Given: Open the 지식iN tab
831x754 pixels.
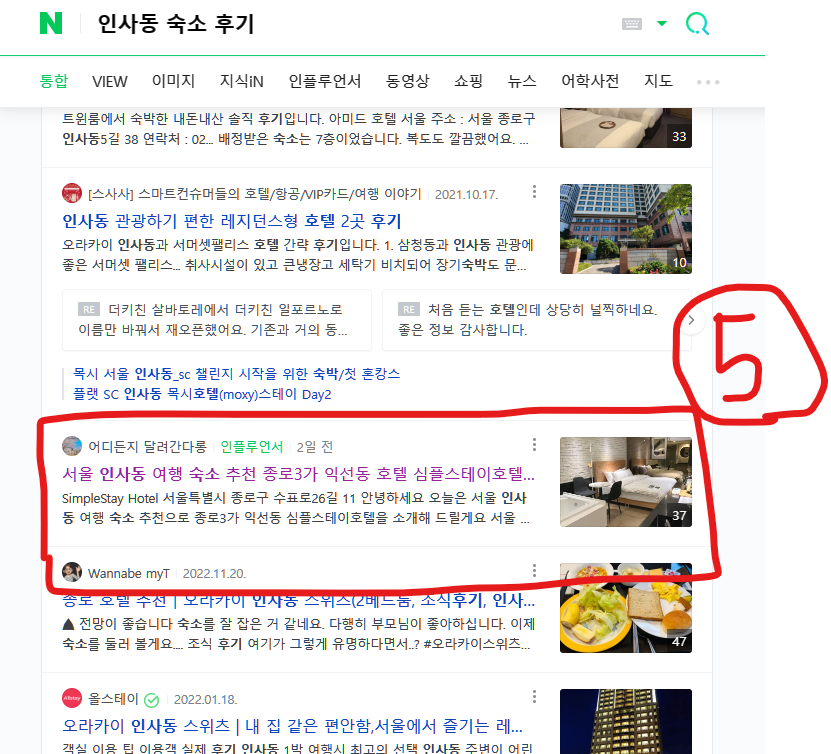Looking at the screenshot, I should (x=242, y=81).
